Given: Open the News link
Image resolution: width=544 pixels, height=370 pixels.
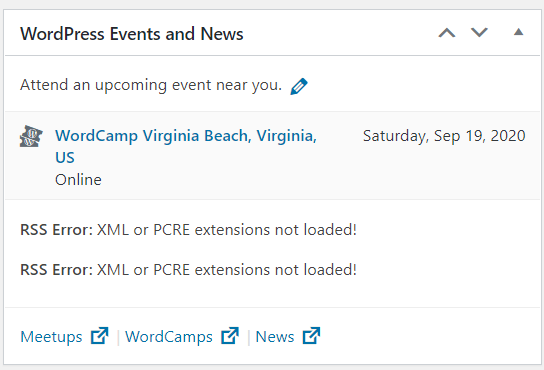Looking at the screenshot, I should 275,337.
